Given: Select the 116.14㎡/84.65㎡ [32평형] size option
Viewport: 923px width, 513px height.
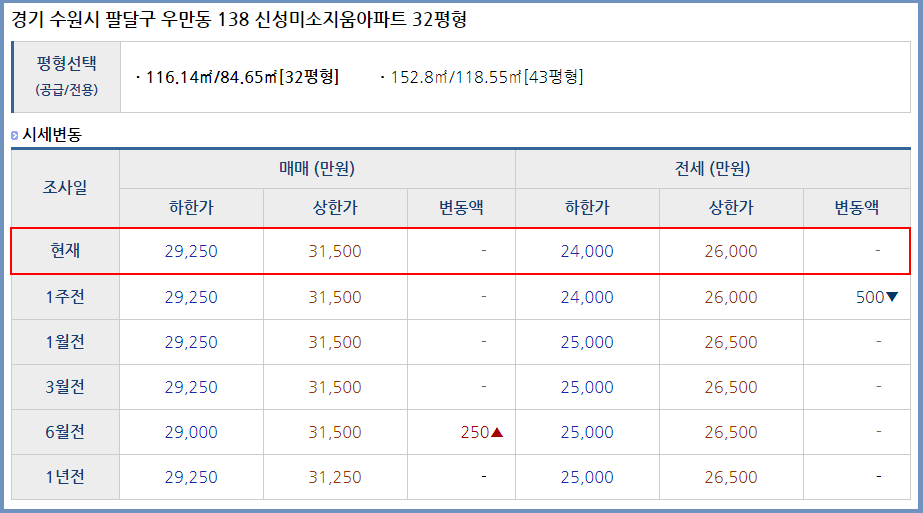Looking at the screenshot, I should (x=242, y=77).
